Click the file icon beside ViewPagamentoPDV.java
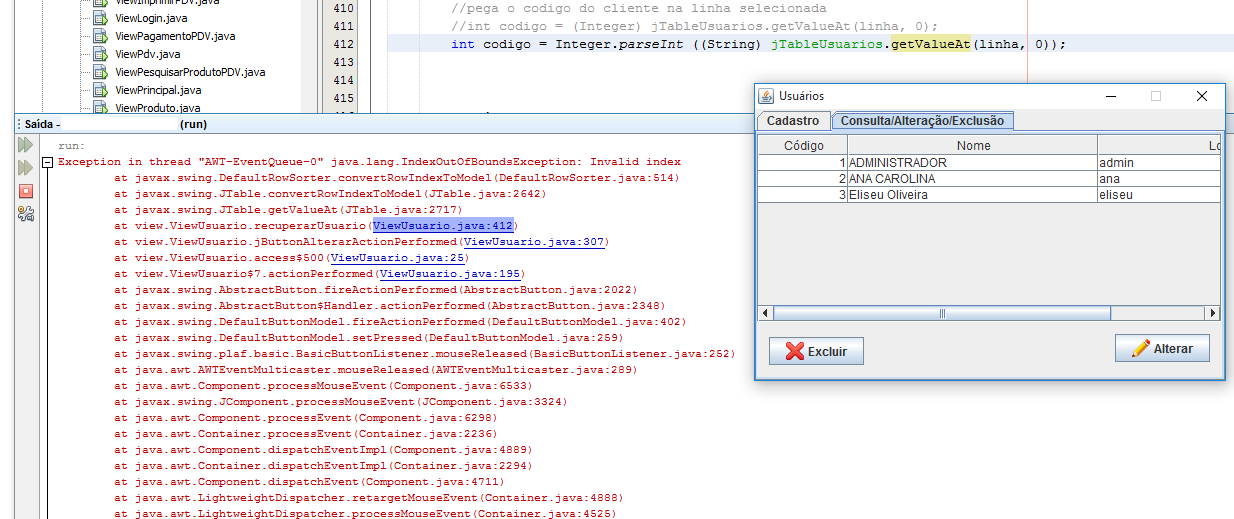Viewport: 1234px width, 519px height. [x=100, y=36]
